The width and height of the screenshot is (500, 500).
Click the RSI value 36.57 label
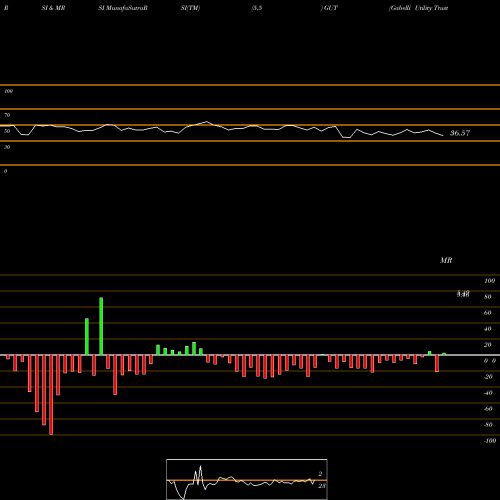pyautogui.click(x=460, y=133)
